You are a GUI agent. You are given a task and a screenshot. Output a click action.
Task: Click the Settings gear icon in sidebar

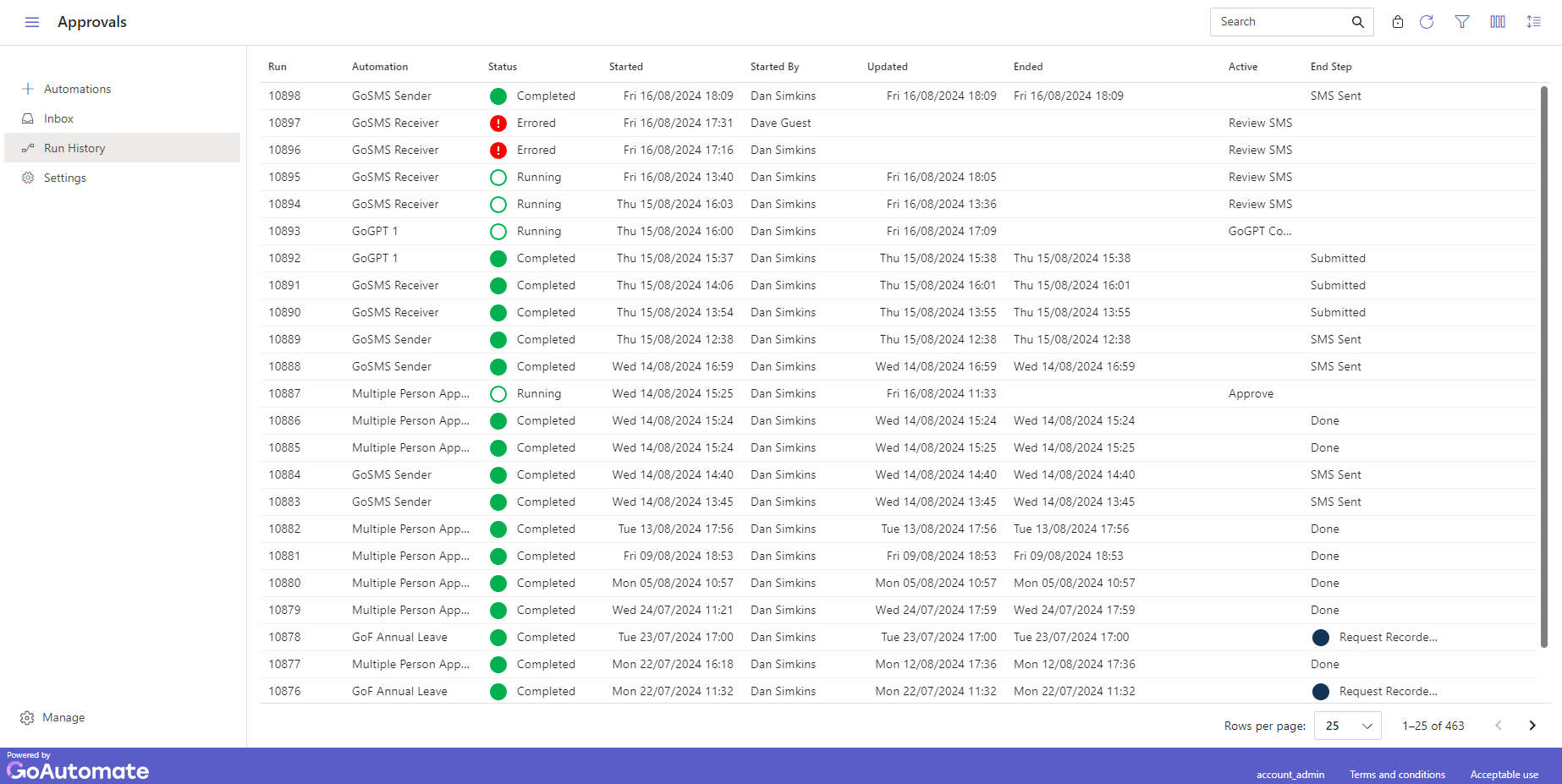(x=28, y=178)
